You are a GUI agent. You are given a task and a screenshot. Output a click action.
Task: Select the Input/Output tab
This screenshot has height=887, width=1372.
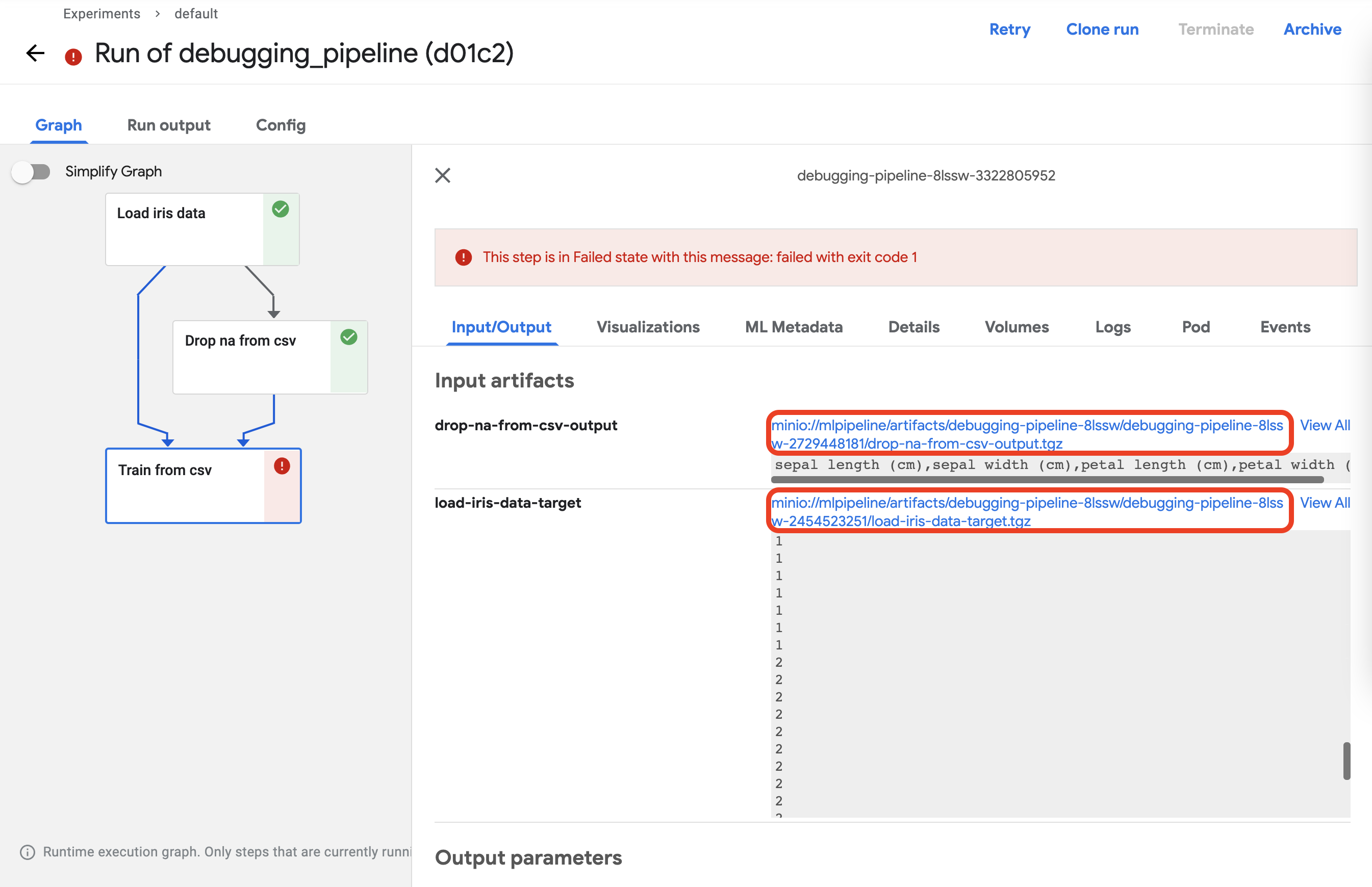501,327
